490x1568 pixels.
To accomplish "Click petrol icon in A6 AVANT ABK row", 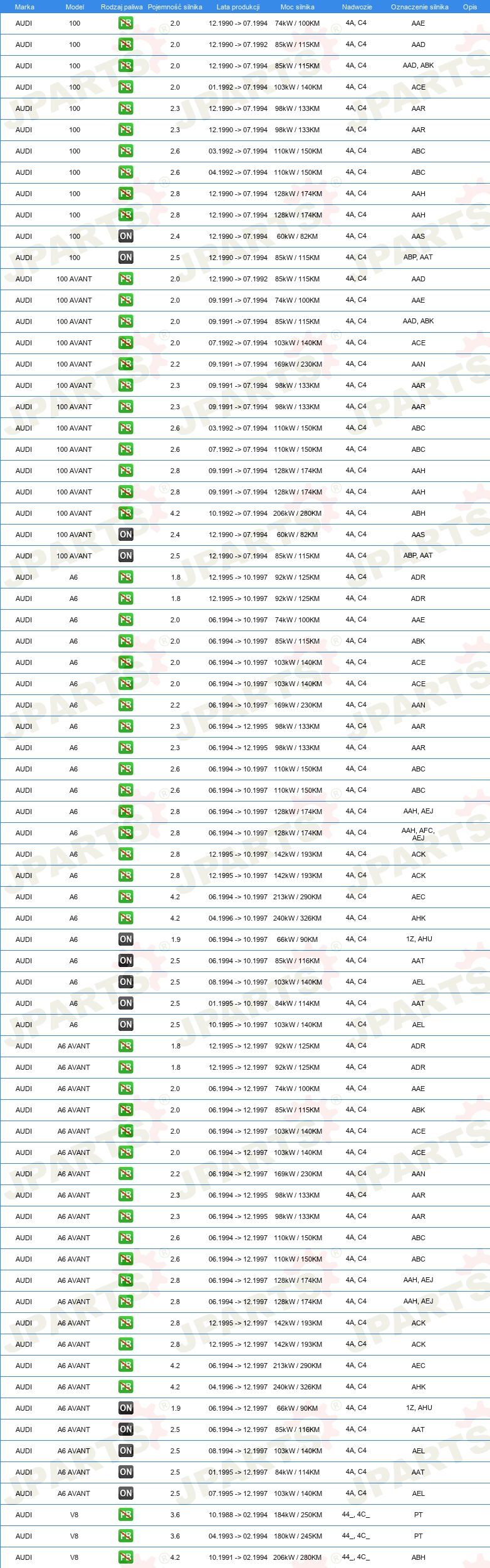I will [x=125, y=1110].
